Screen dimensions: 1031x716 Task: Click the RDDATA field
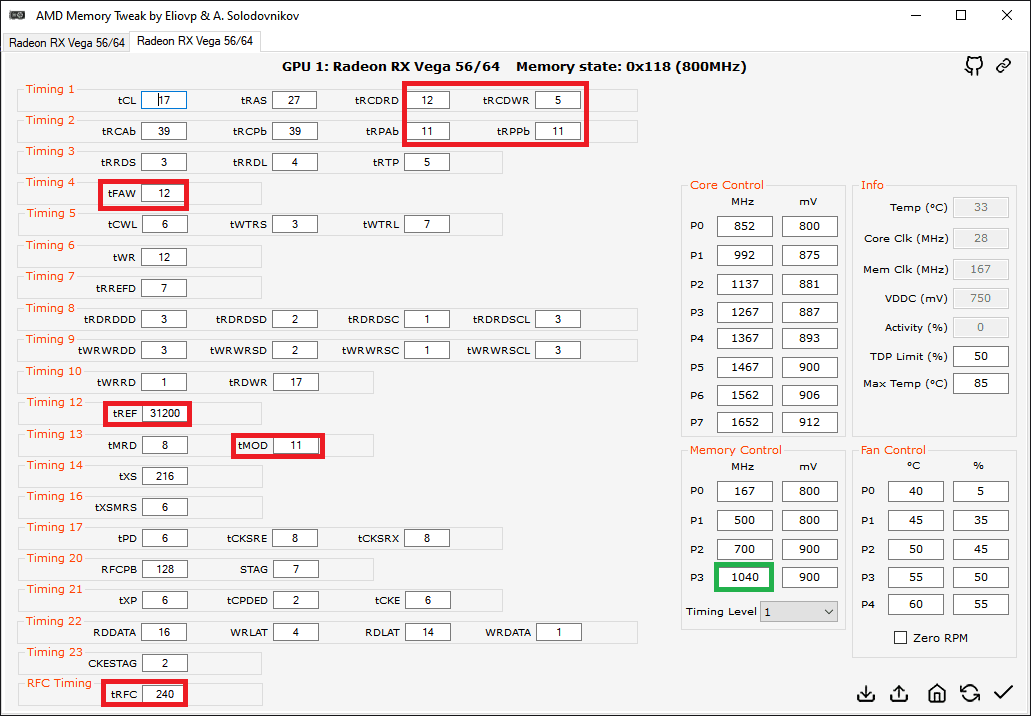pos(164,632)
